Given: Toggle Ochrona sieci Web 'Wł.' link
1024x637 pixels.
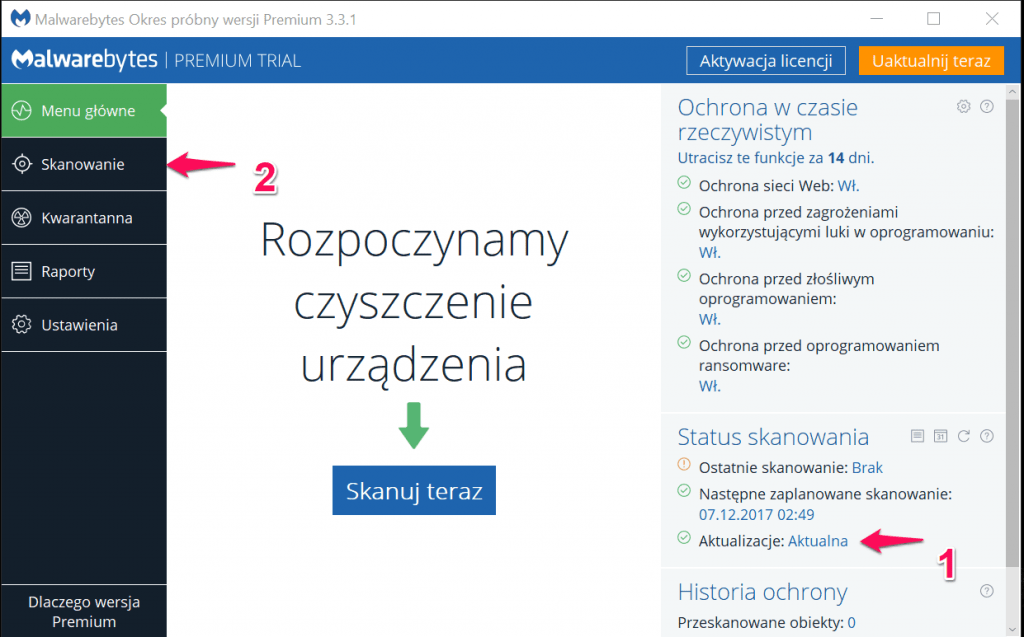Looking at the screenshot, I should click(x=848, y=185).
